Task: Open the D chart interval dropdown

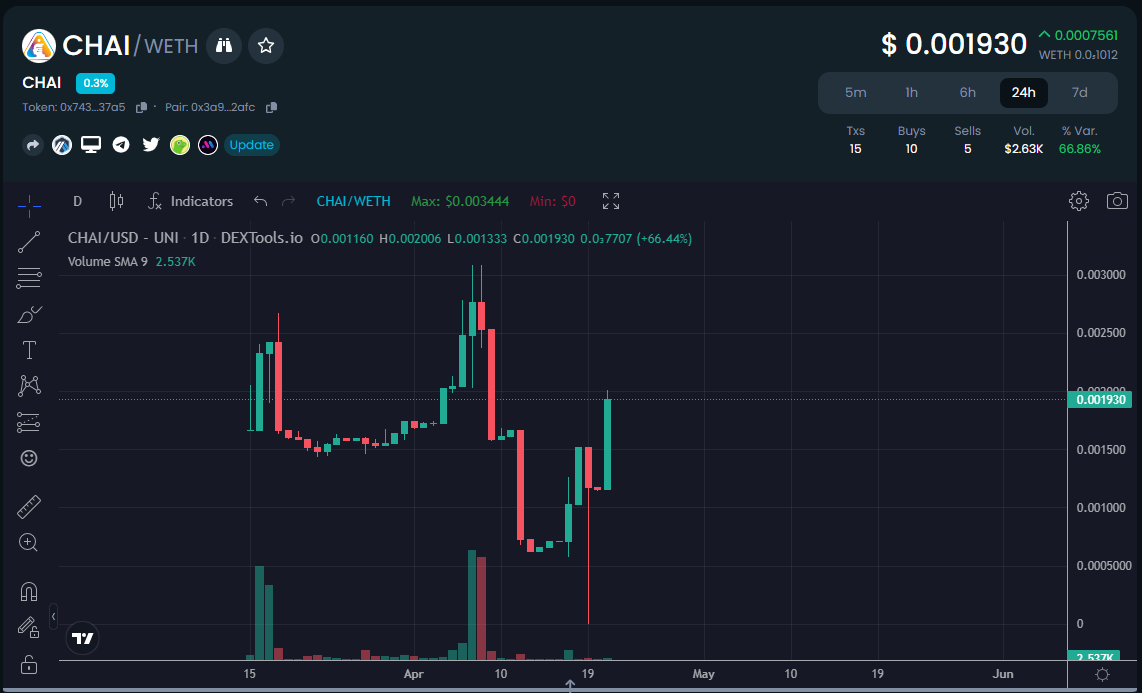Action: pos(77,202)
